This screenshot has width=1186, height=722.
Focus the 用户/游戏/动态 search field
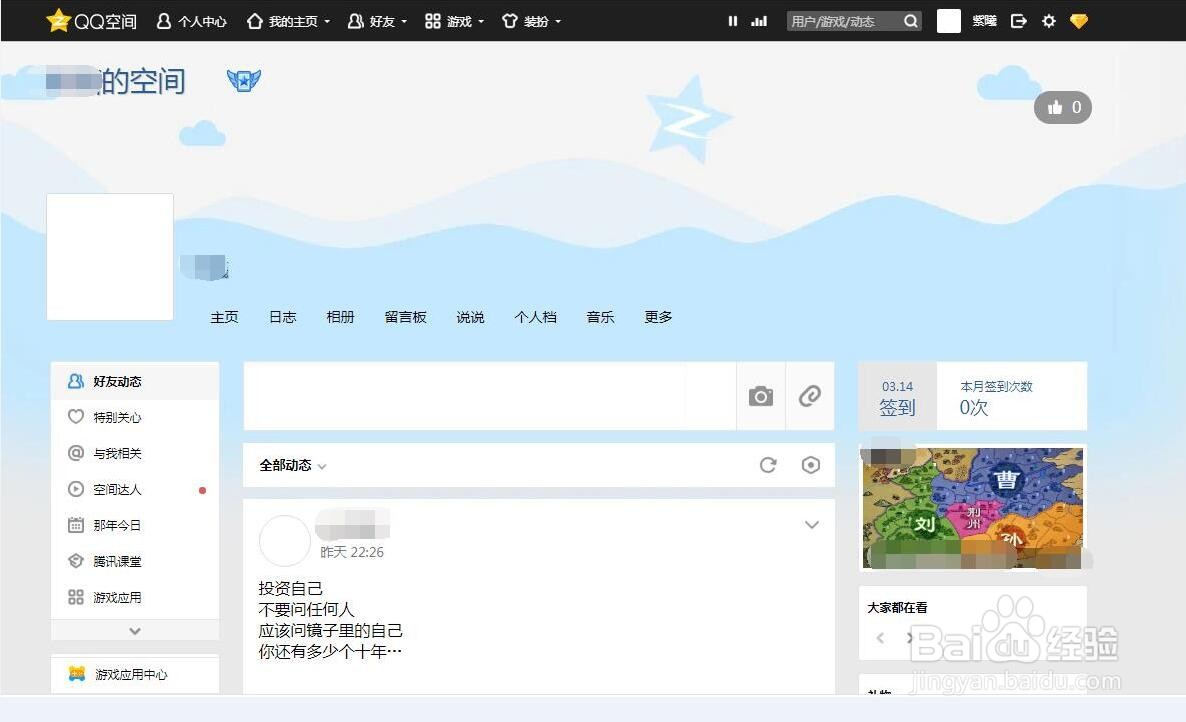tap(843, 21)
